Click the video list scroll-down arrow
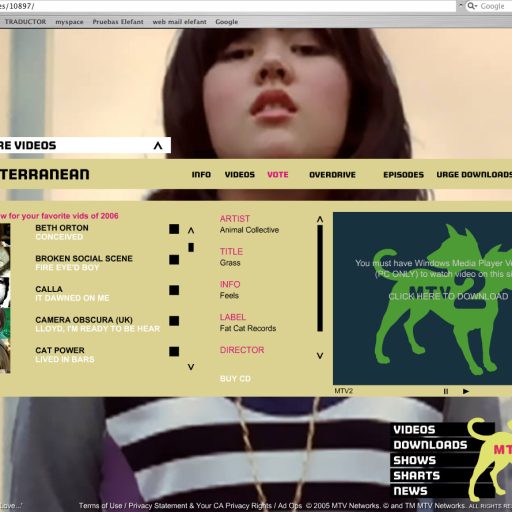 click(x=191, y=367)
